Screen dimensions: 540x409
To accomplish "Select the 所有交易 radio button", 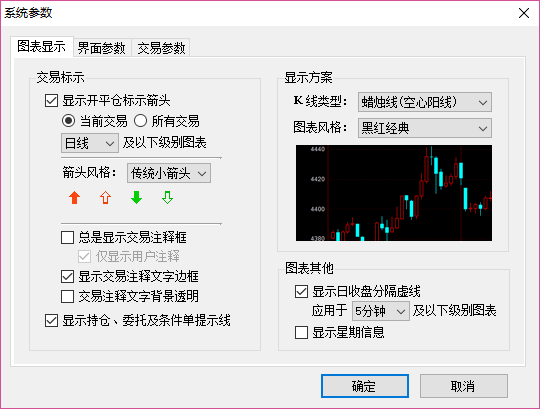I will pyautogui.click(x=141, y=121).
